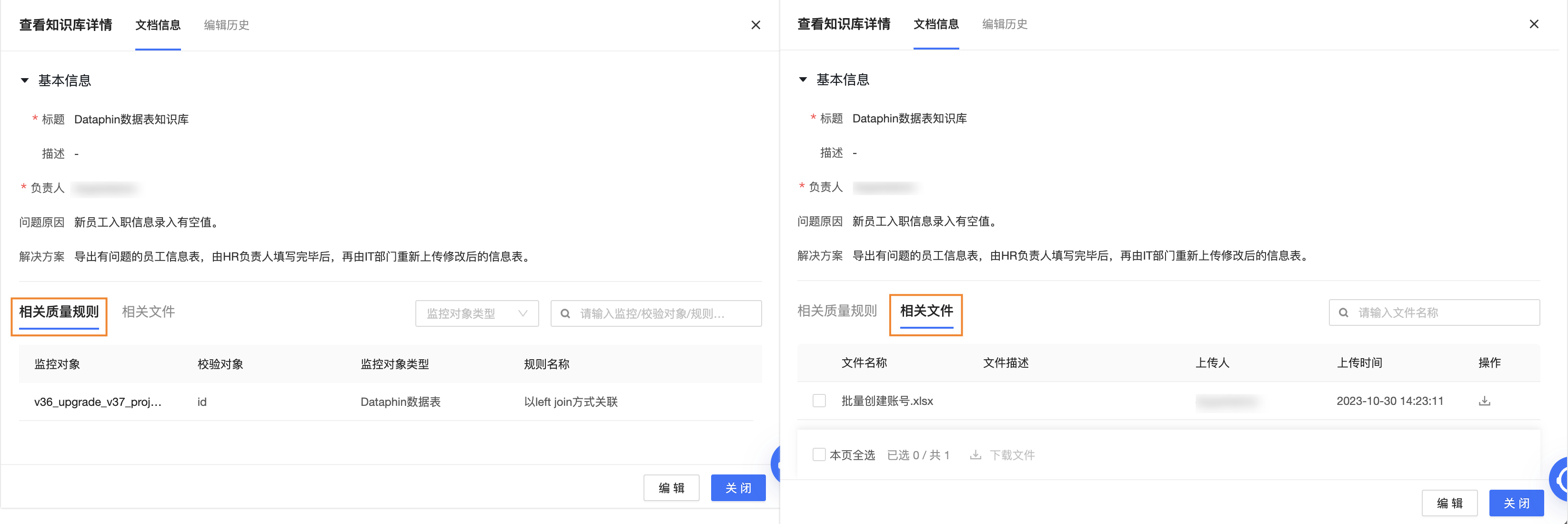Switch to 编辑历史 tab in left panel
The height and width of the screenshot is (524, 1568).
point(226,25)
